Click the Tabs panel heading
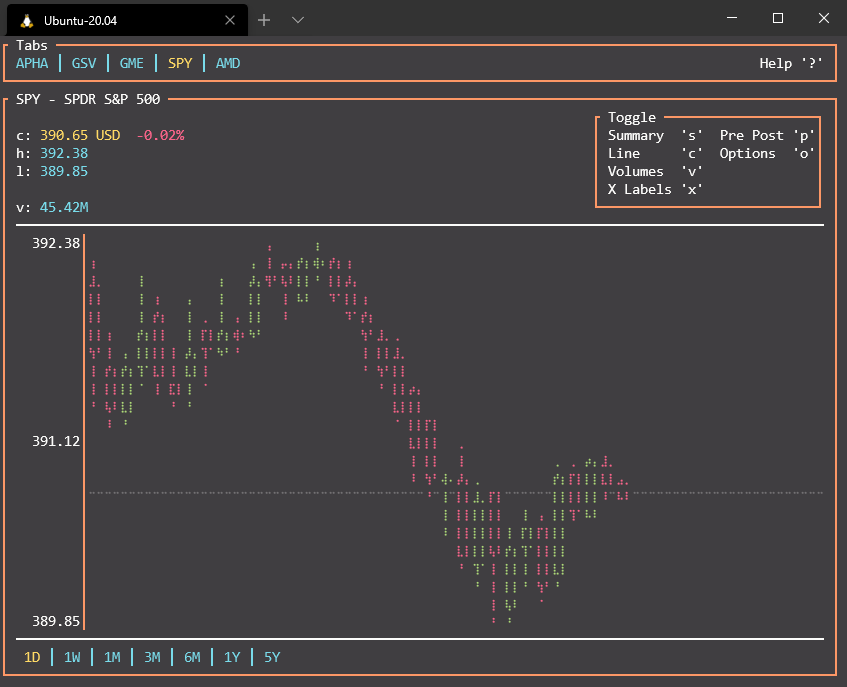Image resolution: width=847 pixels, height=687 pixels. point(32,45)
